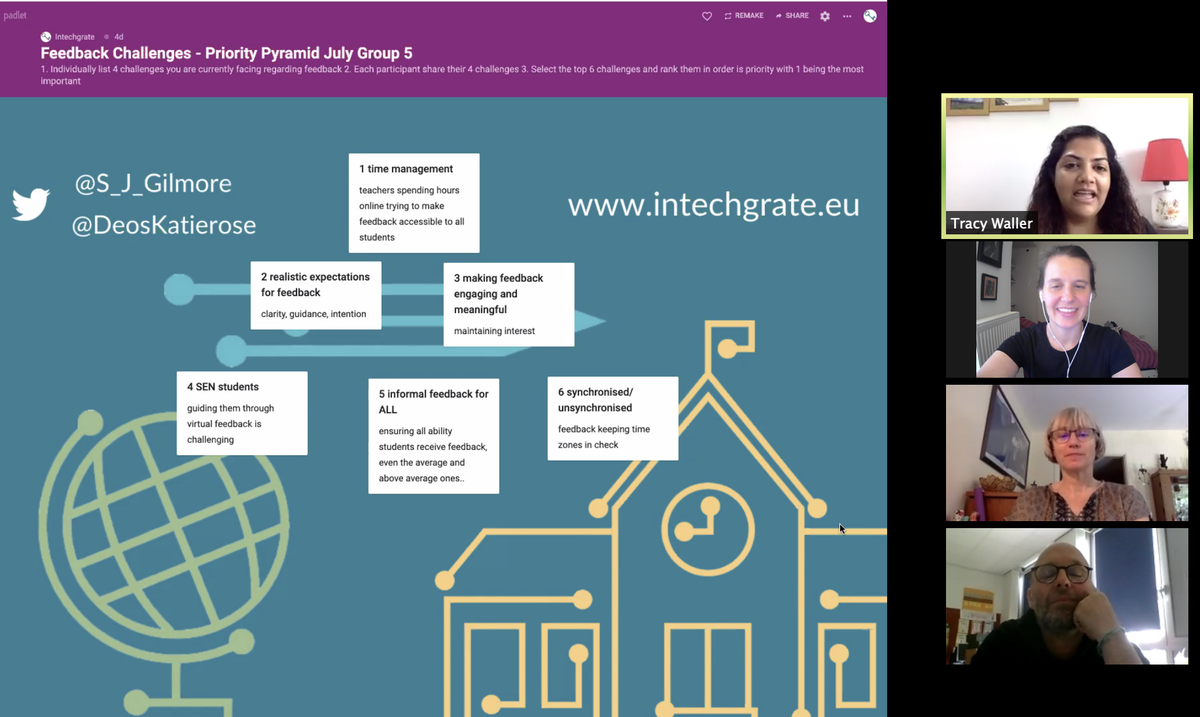The height and width of the screenshot is (717, 1200).
Task: Click the @S_J_Gilmore handle text
Action: click(153, 184)
